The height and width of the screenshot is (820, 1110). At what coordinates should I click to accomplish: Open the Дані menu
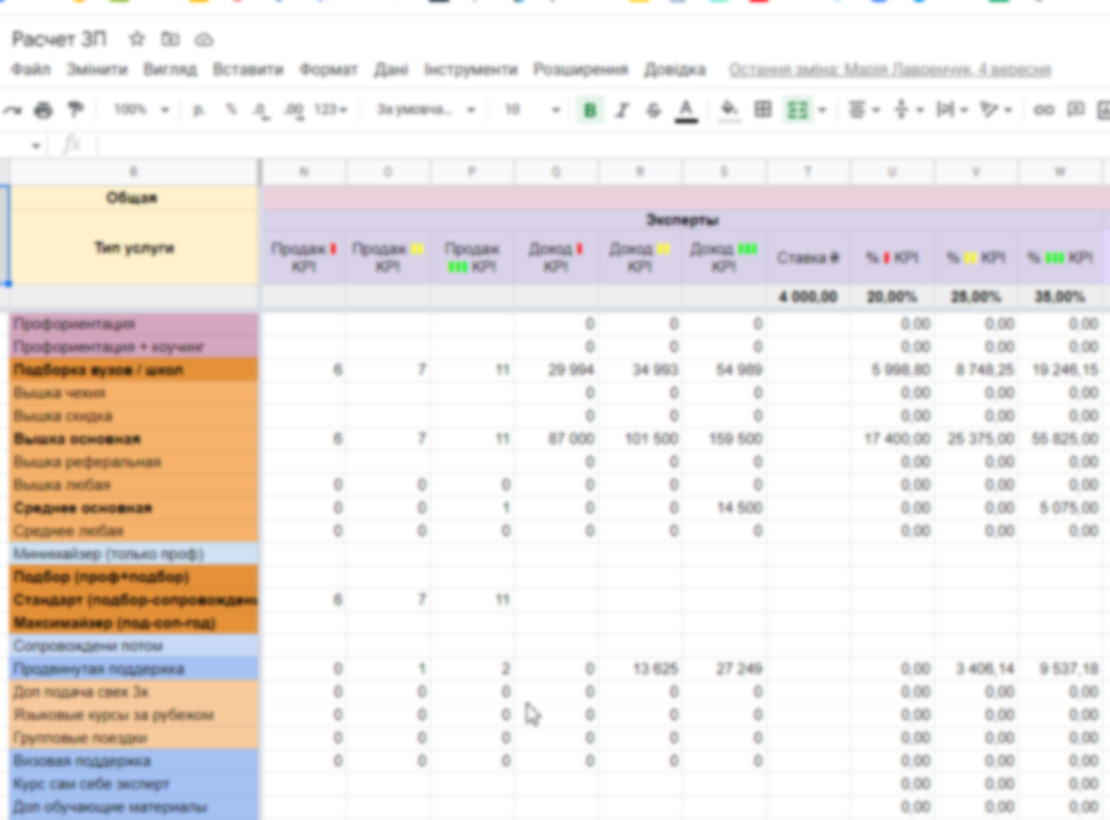point(391,69)
